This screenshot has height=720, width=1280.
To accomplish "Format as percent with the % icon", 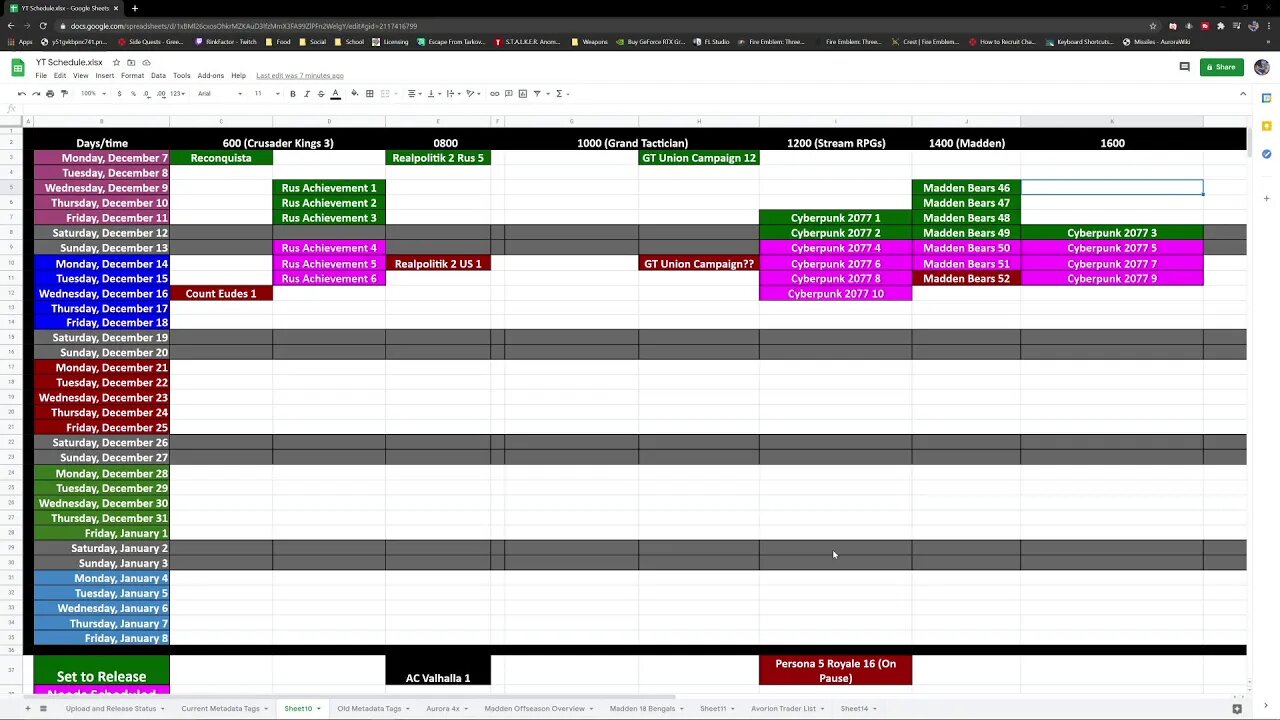I will 133,94.
